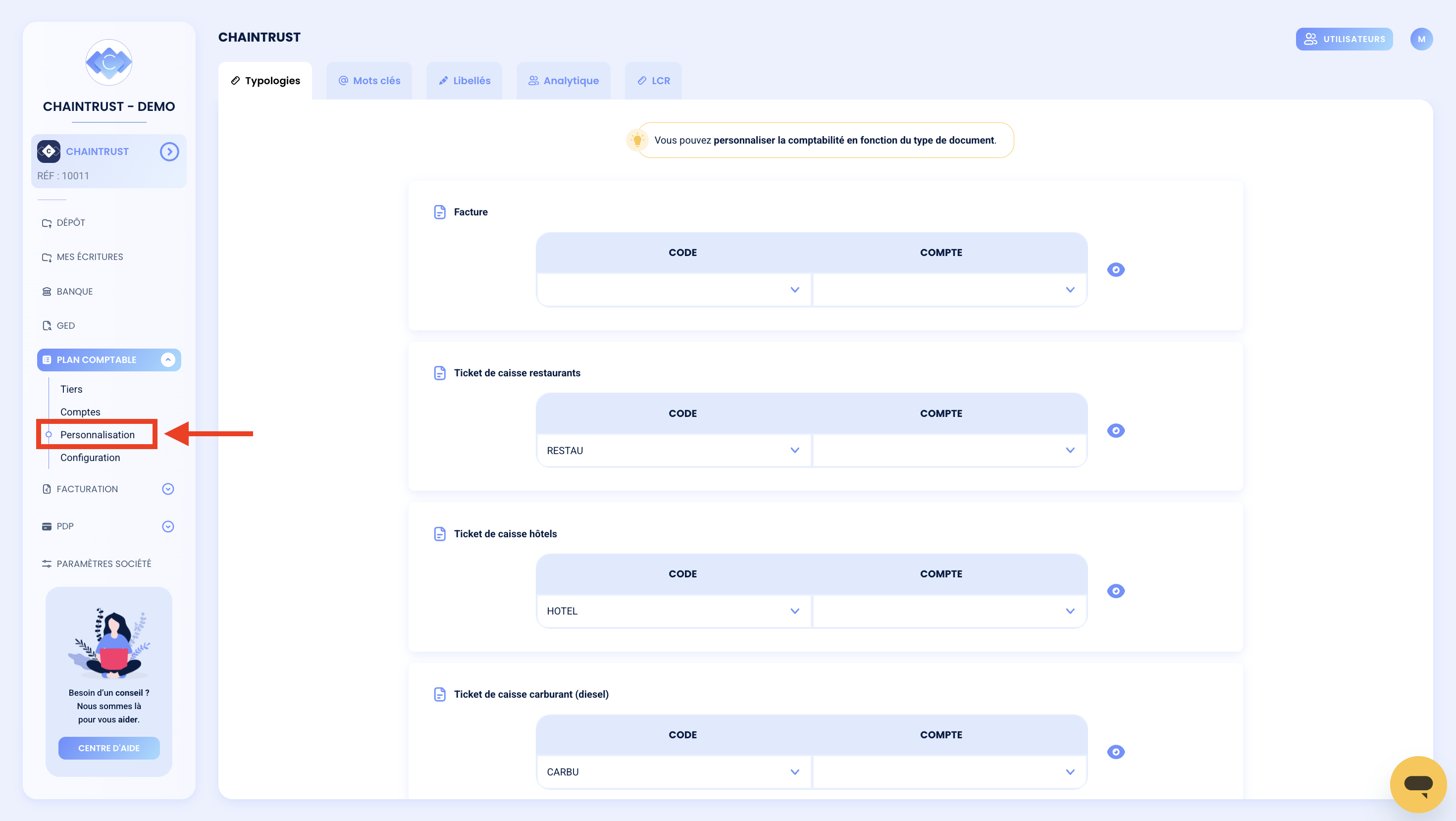
Task: Switch to the Libellés tab
Action: coord(464,81)
